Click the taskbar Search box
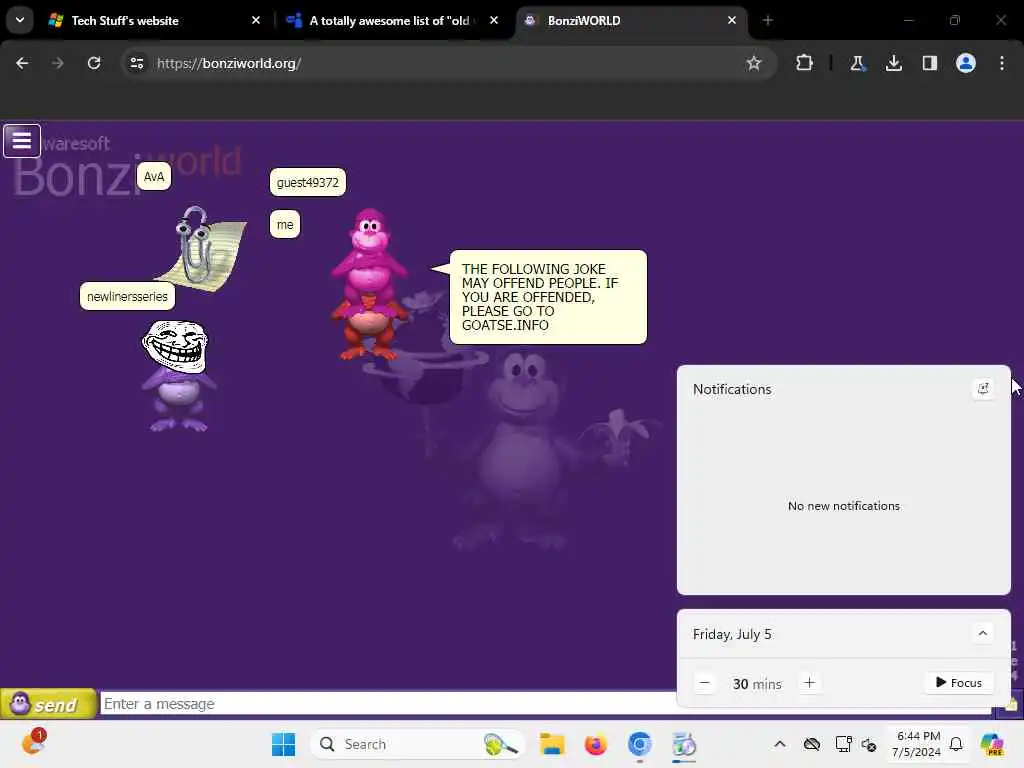 pos(418,744)
